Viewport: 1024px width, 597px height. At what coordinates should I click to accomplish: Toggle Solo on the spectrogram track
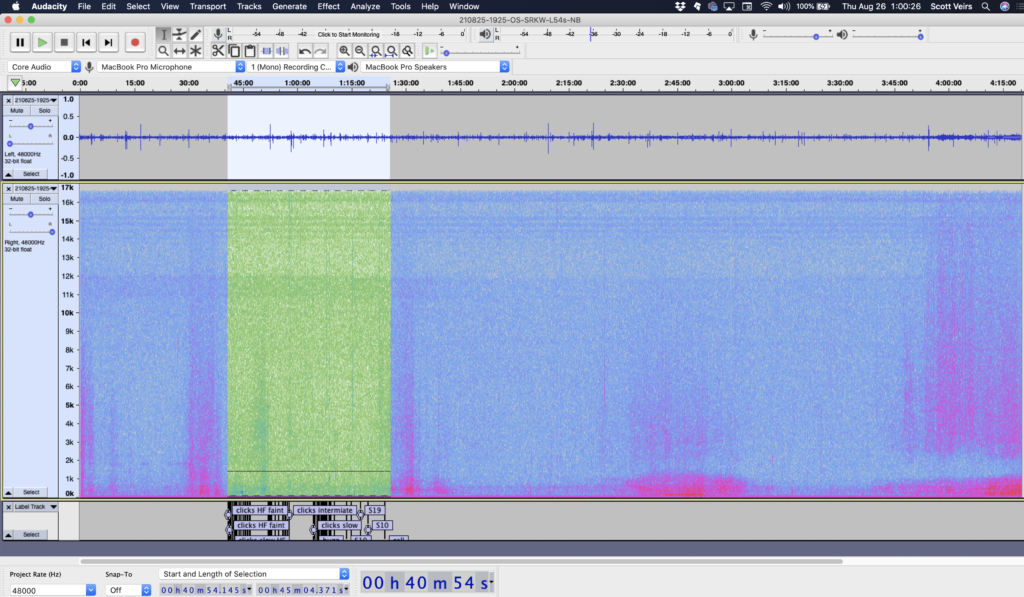(44, 199)
